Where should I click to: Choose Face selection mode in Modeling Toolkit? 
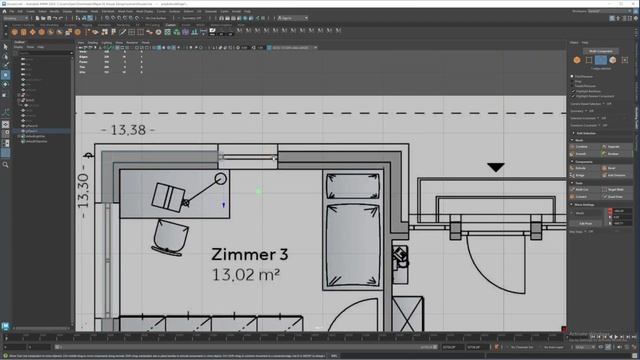(x=613, y=60)
